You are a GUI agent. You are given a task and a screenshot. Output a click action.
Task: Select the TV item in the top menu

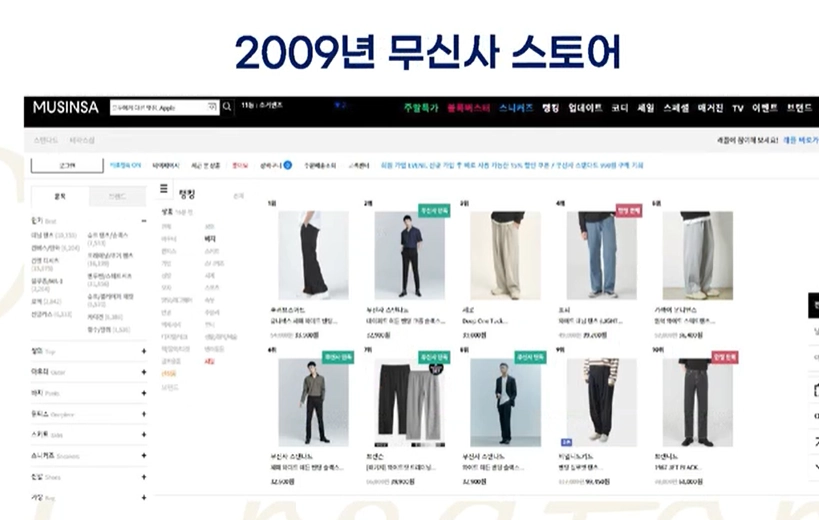coord(738,108)
